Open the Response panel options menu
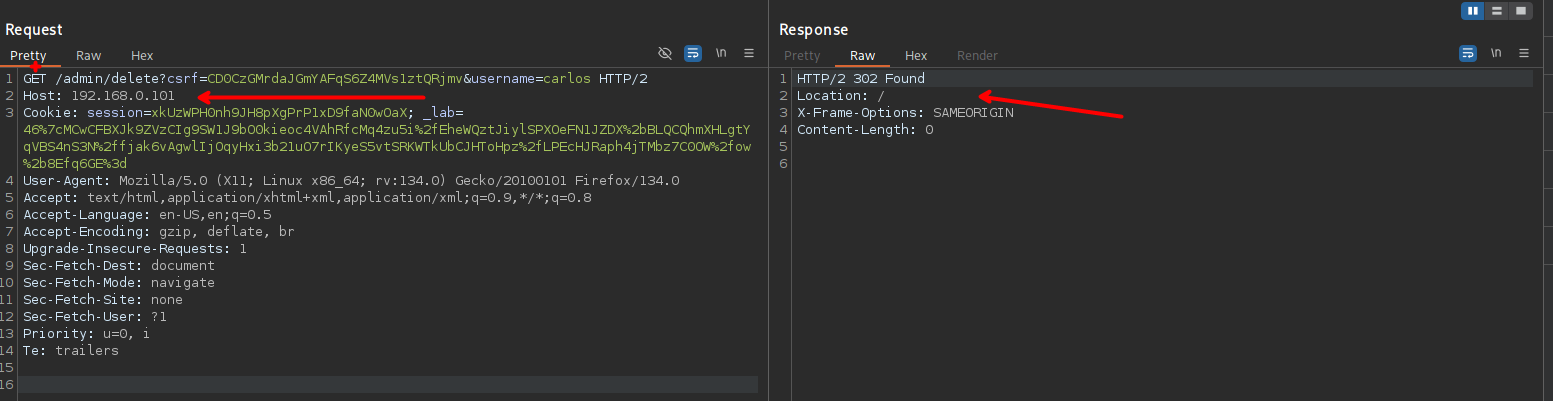Viewport: 1553px width, 401px height. pos(1524,53)
